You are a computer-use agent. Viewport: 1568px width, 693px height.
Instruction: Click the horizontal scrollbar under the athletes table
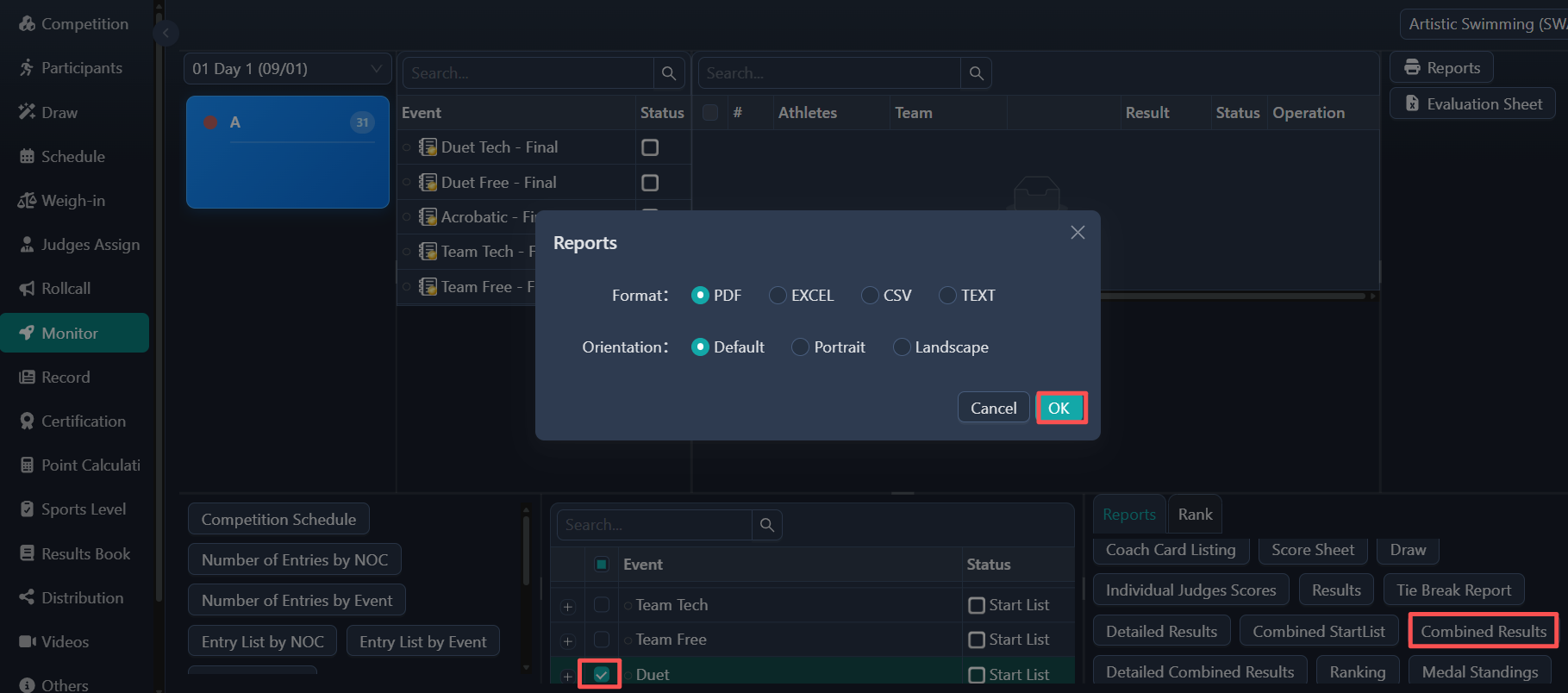pos(1233,297)
